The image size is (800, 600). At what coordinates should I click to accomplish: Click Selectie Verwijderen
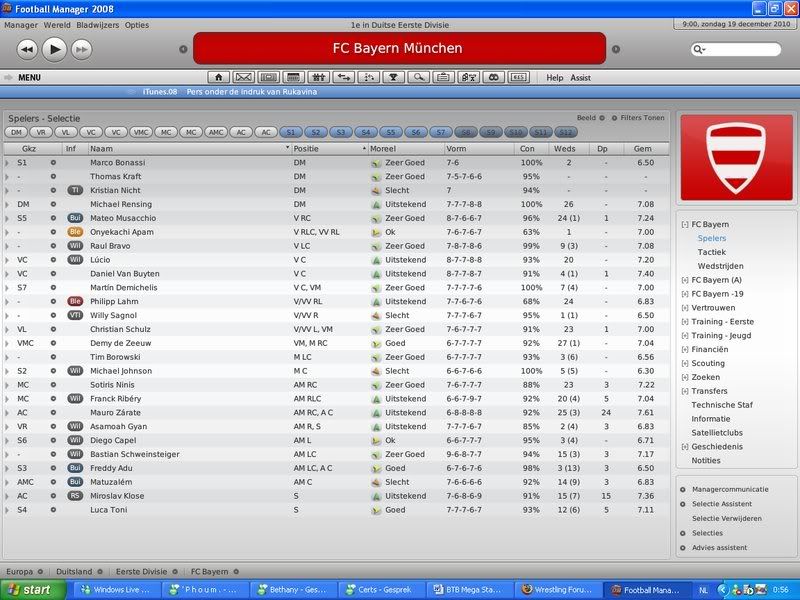(727, 518)
